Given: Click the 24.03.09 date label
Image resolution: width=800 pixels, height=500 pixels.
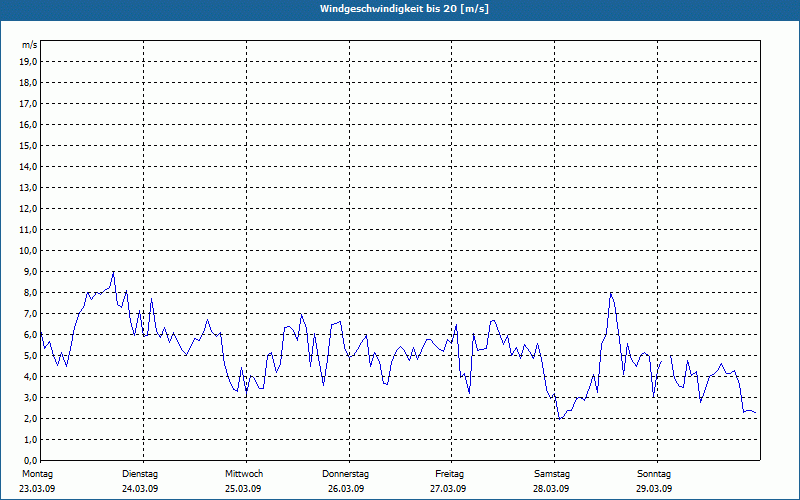Looking at the screenshot, I should [x=140, y=489].
